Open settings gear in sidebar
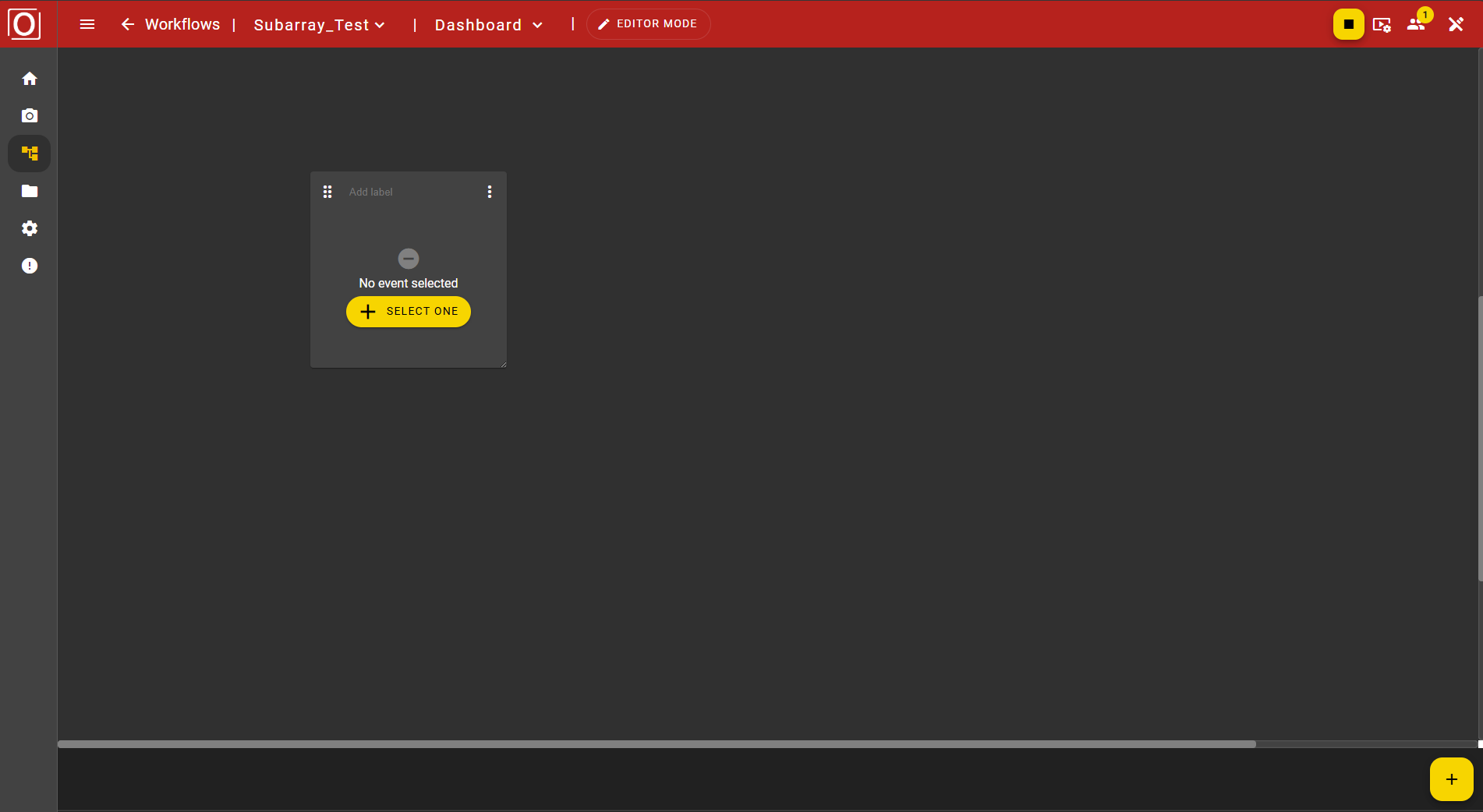Viewport: 1483px width, 812px height. (x=30, y=228)
